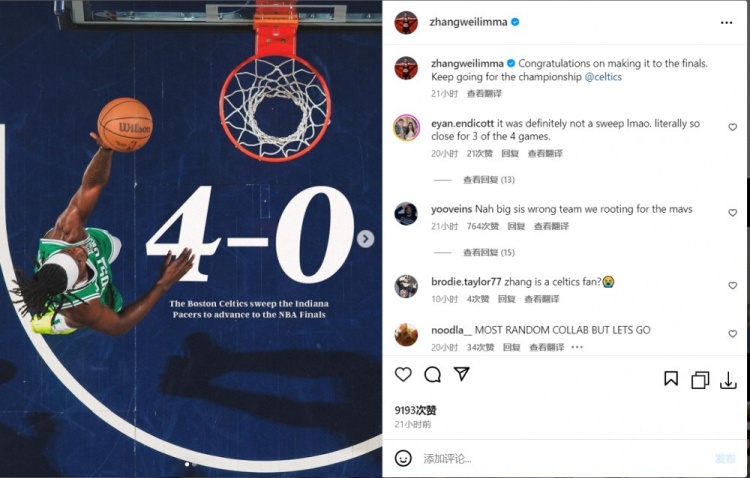This screenshot has height=478, width=750.
Task: Open emoji picker in comment box
Action: 403,458
